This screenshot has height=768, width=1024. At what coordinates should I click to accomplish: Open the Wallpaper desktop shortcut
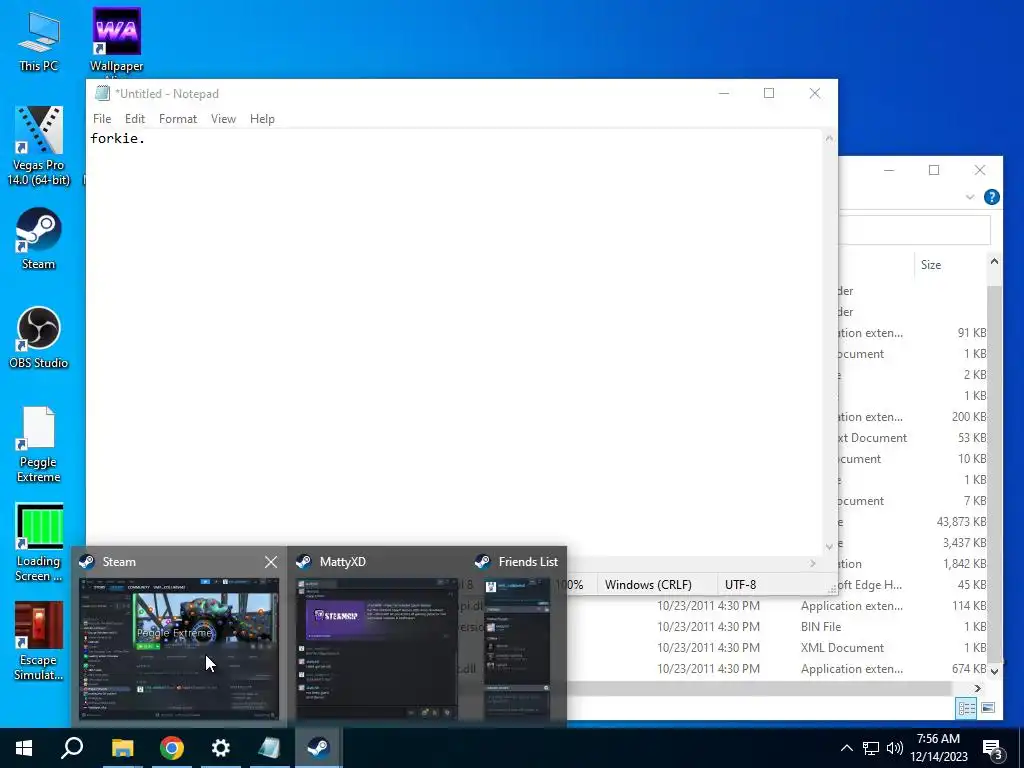click(116, 41)
